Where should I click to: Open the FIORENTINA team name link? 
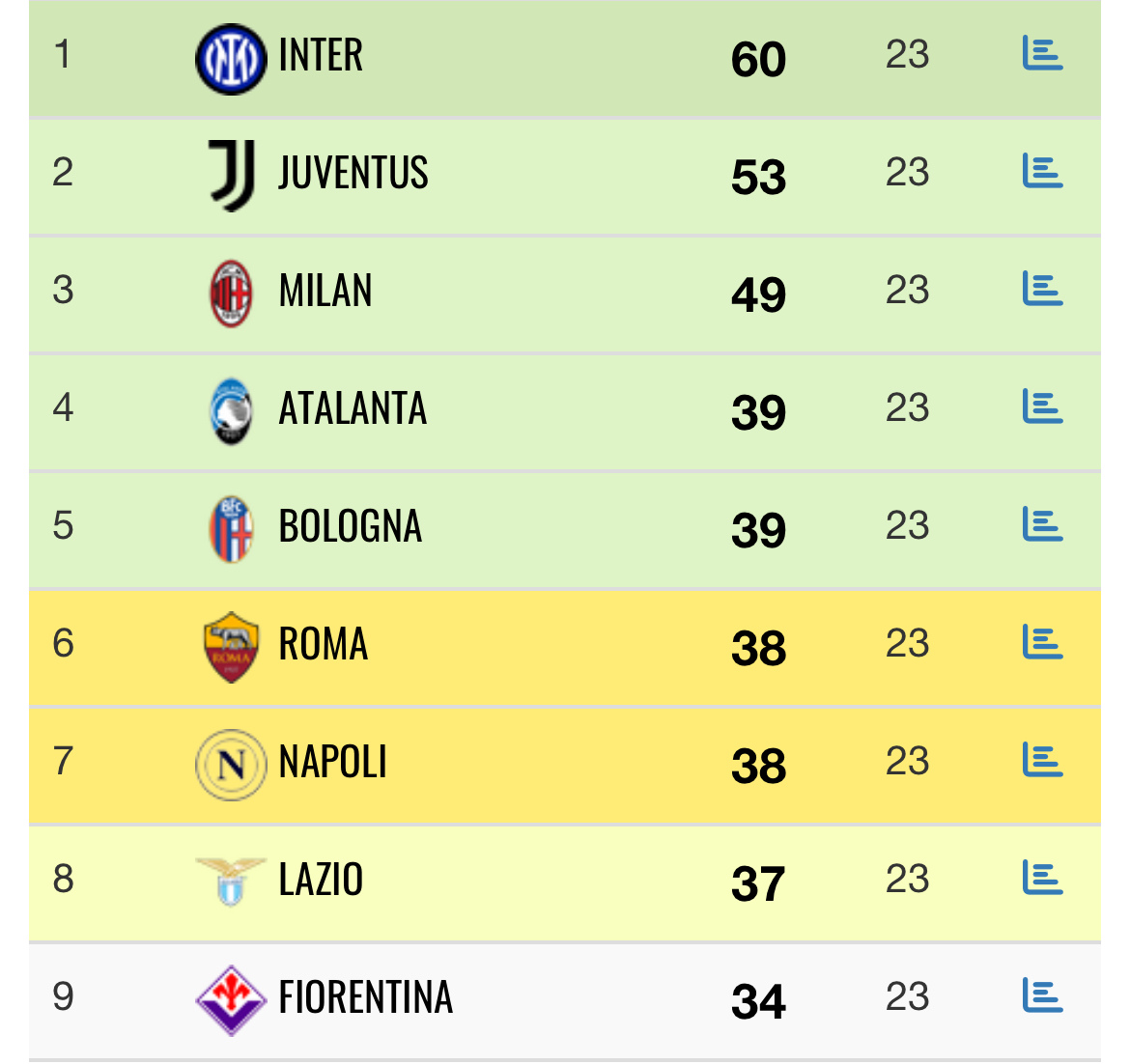click(x=365, y=997)
